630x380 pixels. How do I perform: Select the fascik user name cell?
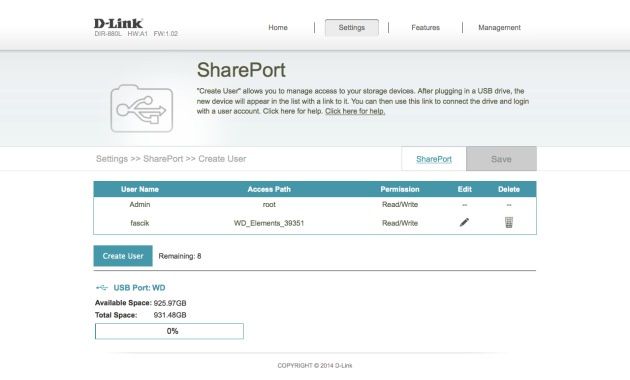[140, 223]
